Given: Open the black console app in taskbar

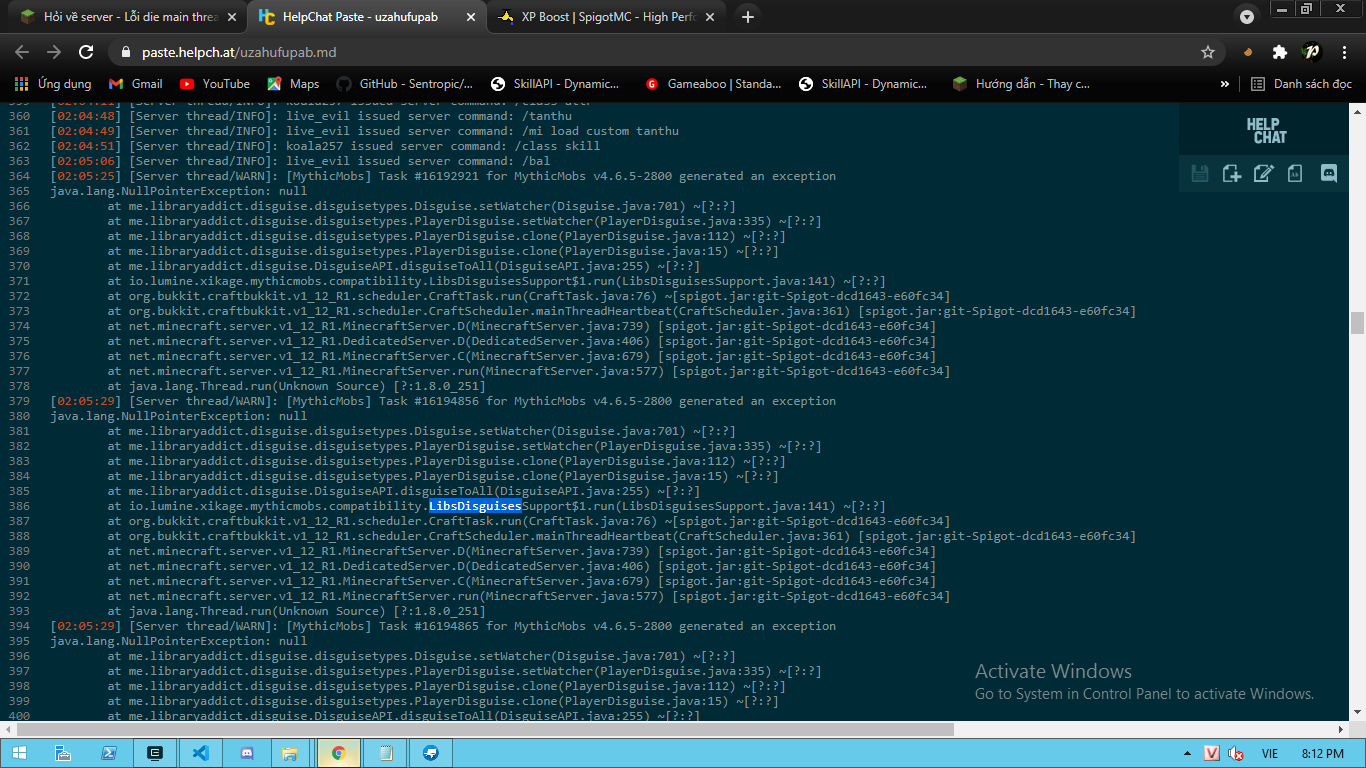Looking at the screenshot, I should [x=155, y=753].
